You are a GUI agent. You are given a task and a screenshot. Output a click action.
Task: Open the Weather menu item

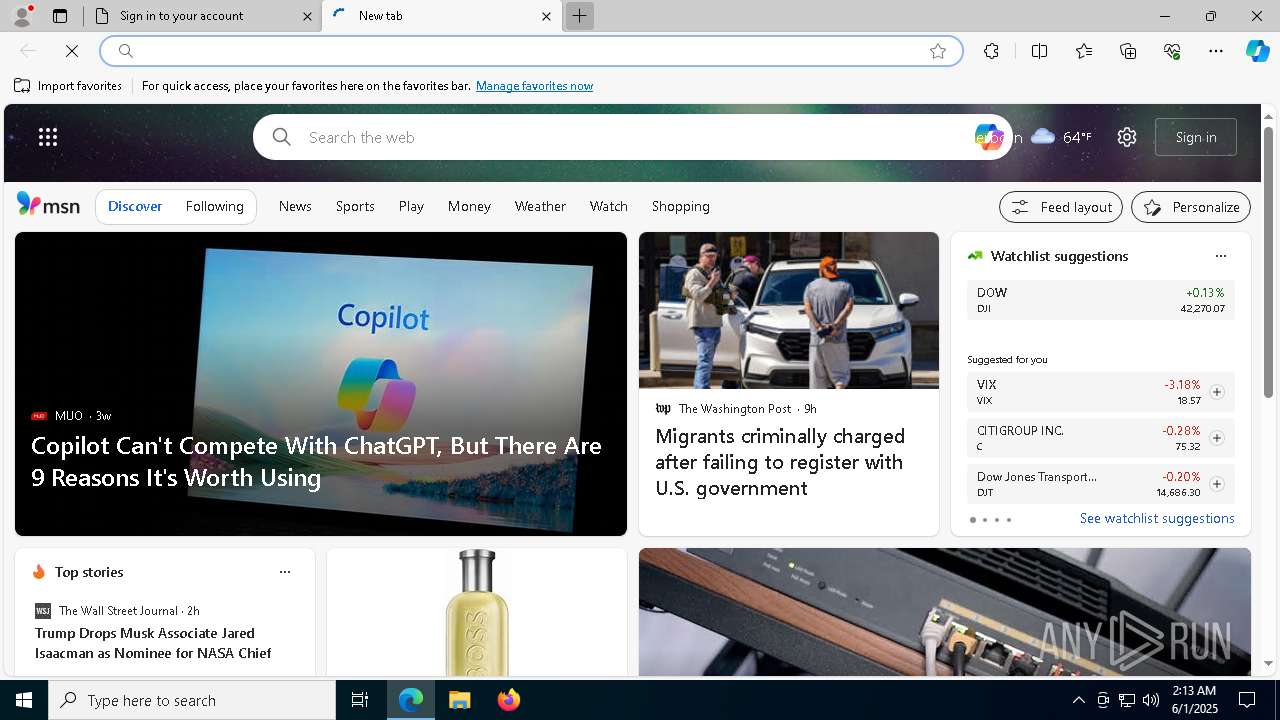540,206
